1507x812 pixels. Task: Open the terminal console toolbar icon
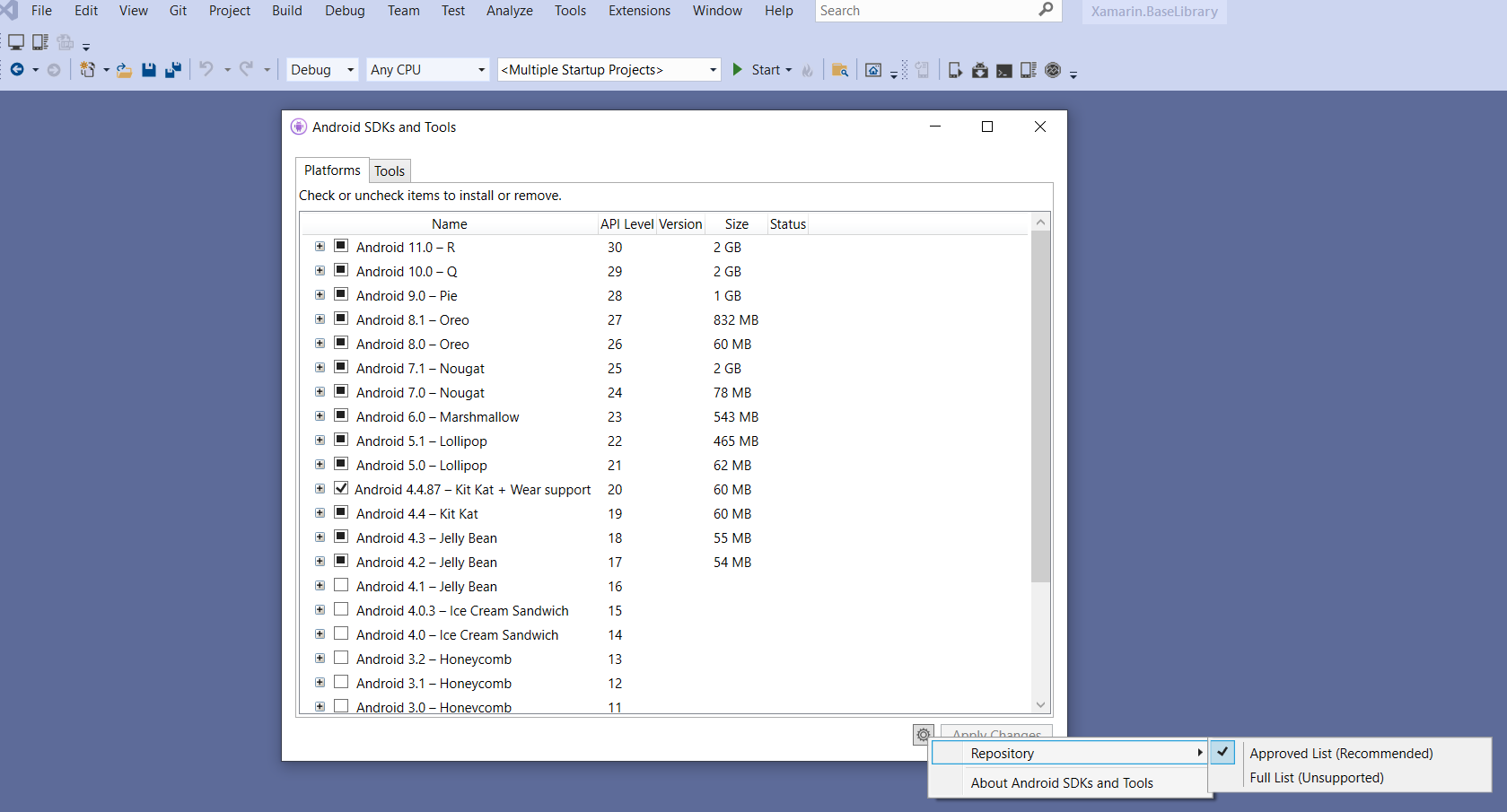[1004, 71]
